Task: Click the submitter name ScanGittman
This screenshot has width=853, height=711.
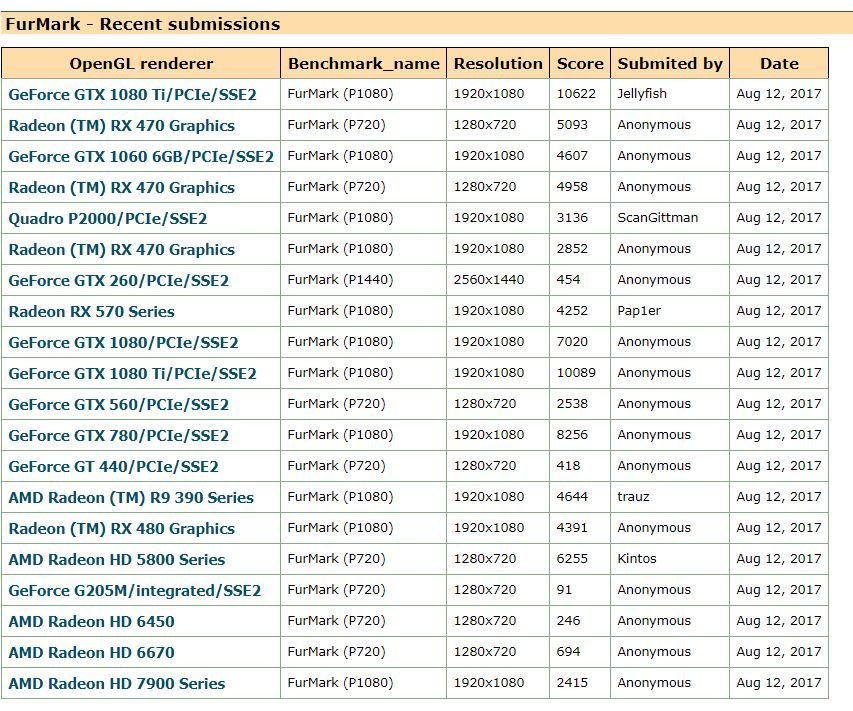Action: click(658, 218)
